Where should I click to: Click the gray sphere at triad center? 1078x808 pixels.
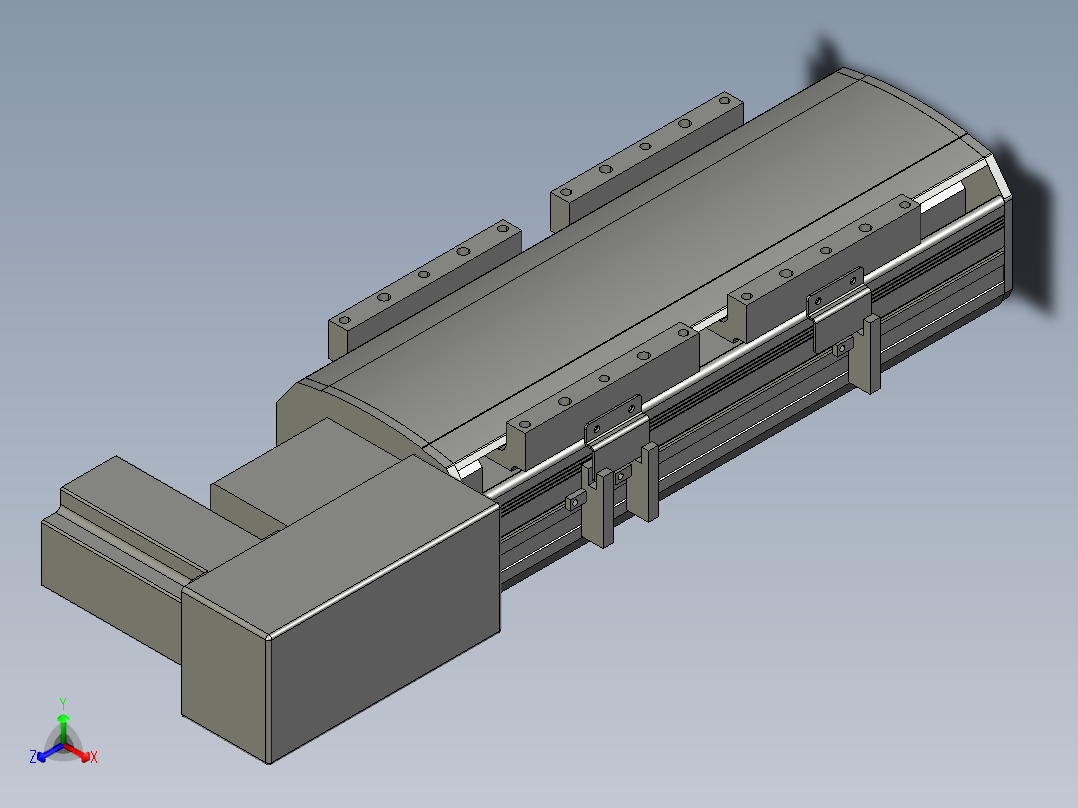[x=63, y=745]
